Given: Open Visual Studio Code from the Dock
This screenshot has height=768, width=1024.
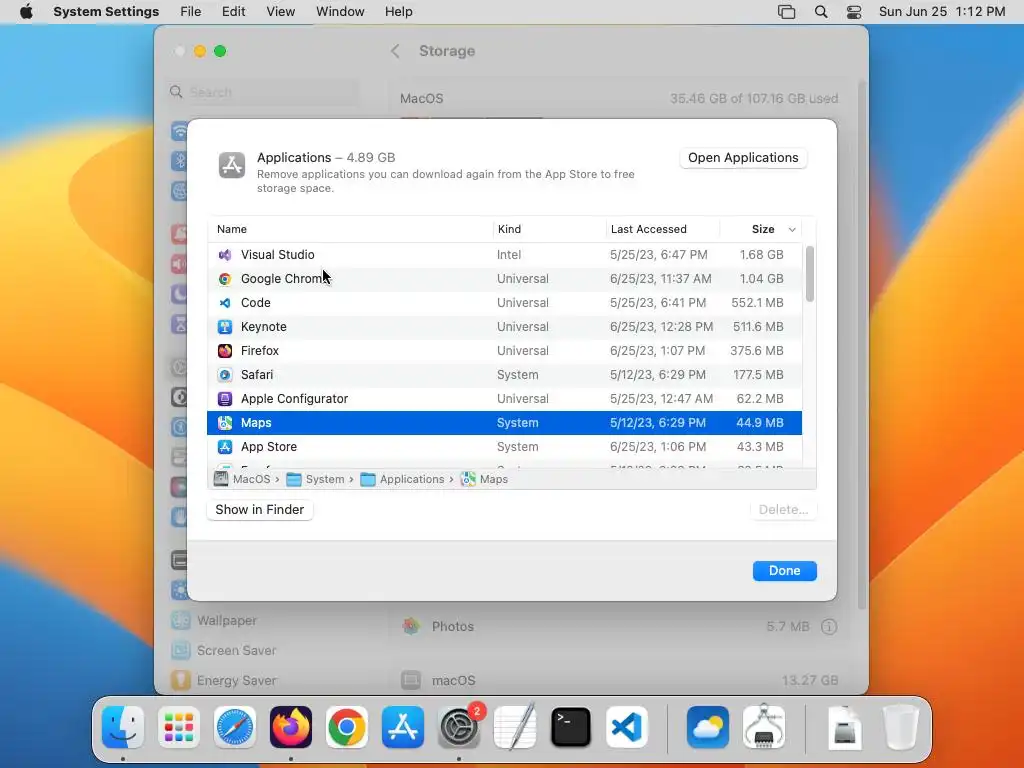Looking at the screenshot, I should (x=627, y=727).
